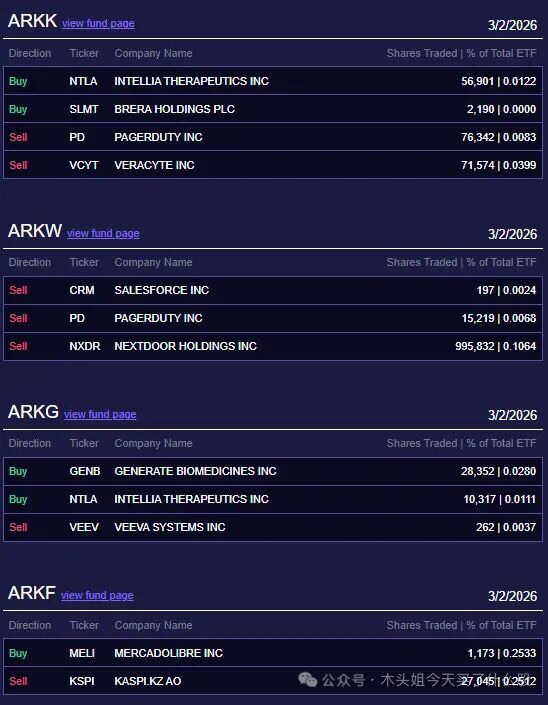Select the MELI MercadoLibre Buy row
The image size is (548, 705).
pyautogui.click(x=273, y=653)
